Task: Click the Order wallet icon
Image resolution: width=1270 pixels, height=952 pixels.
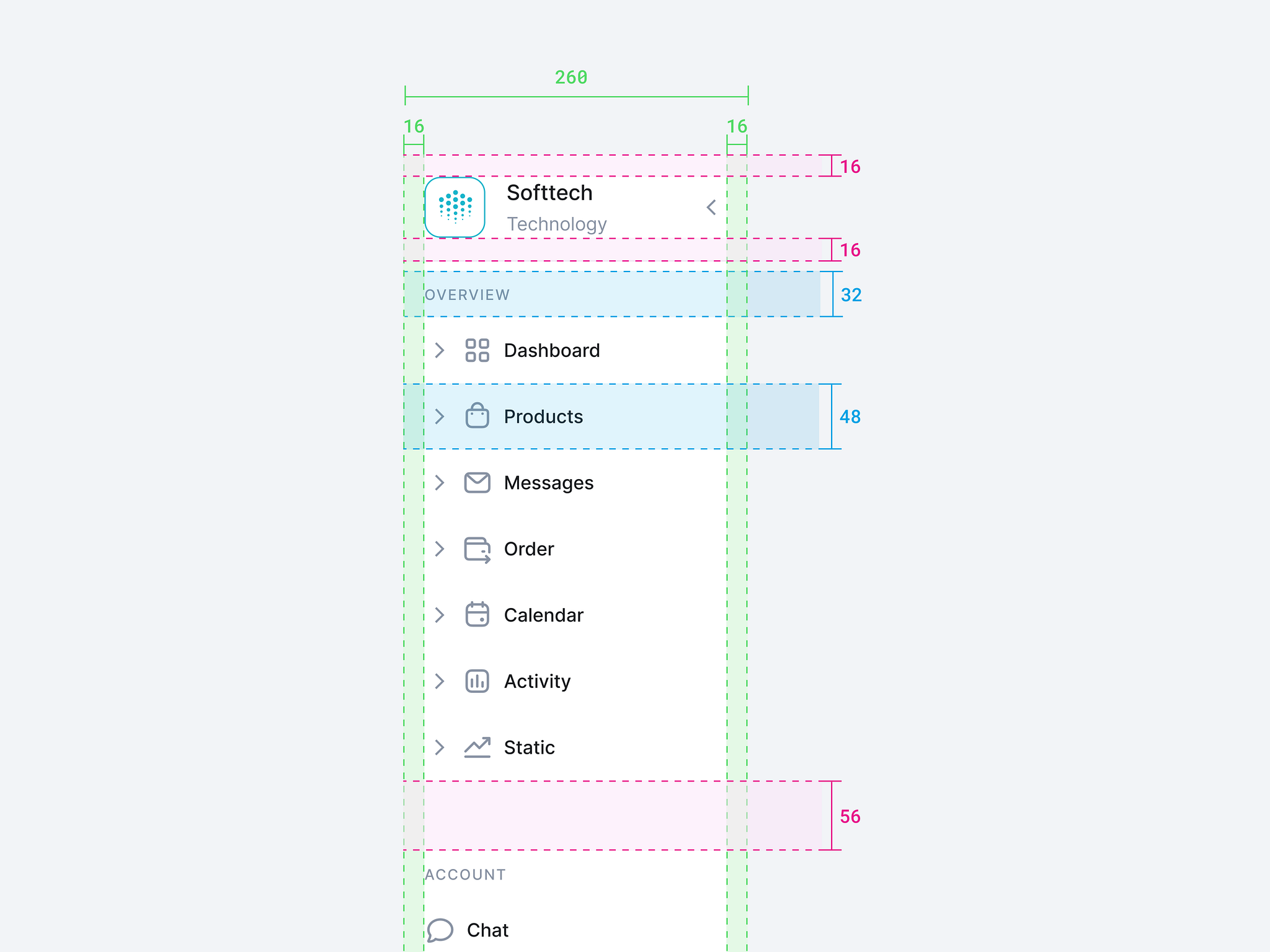Action: pos(477,549)
